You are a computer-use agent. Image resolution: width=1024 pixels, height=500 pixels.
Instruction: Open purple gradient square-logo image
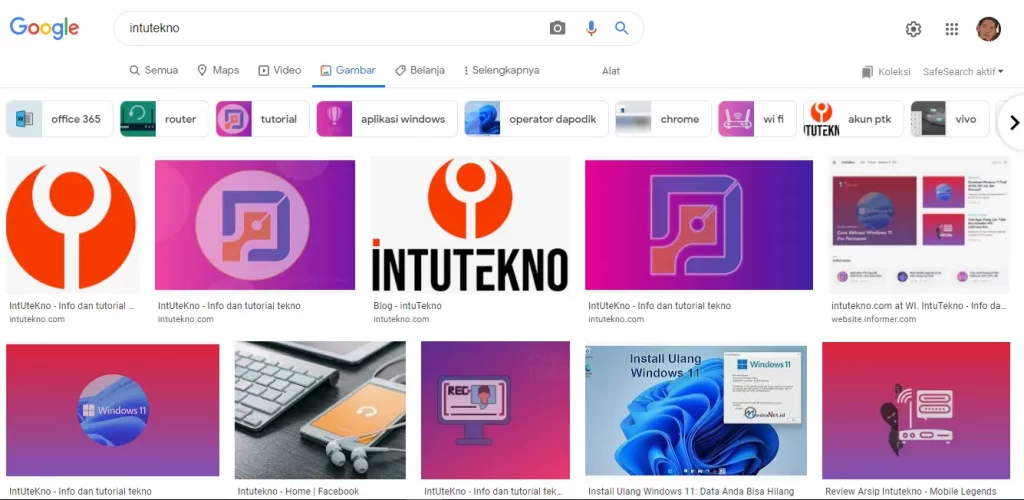tap(699, 225)
